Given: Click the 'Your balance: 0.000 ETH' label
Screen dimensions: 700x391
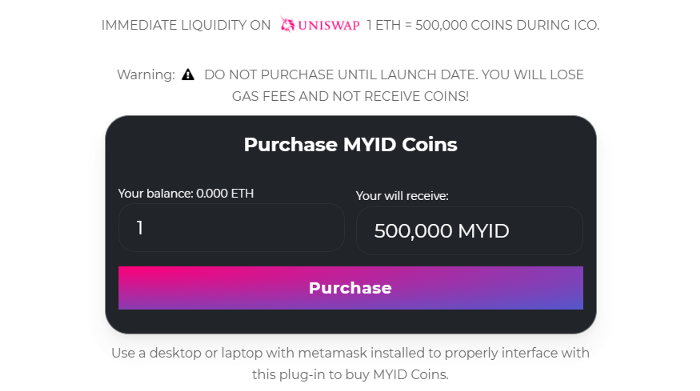Looking at the screenshot, I should click(186, 193).
